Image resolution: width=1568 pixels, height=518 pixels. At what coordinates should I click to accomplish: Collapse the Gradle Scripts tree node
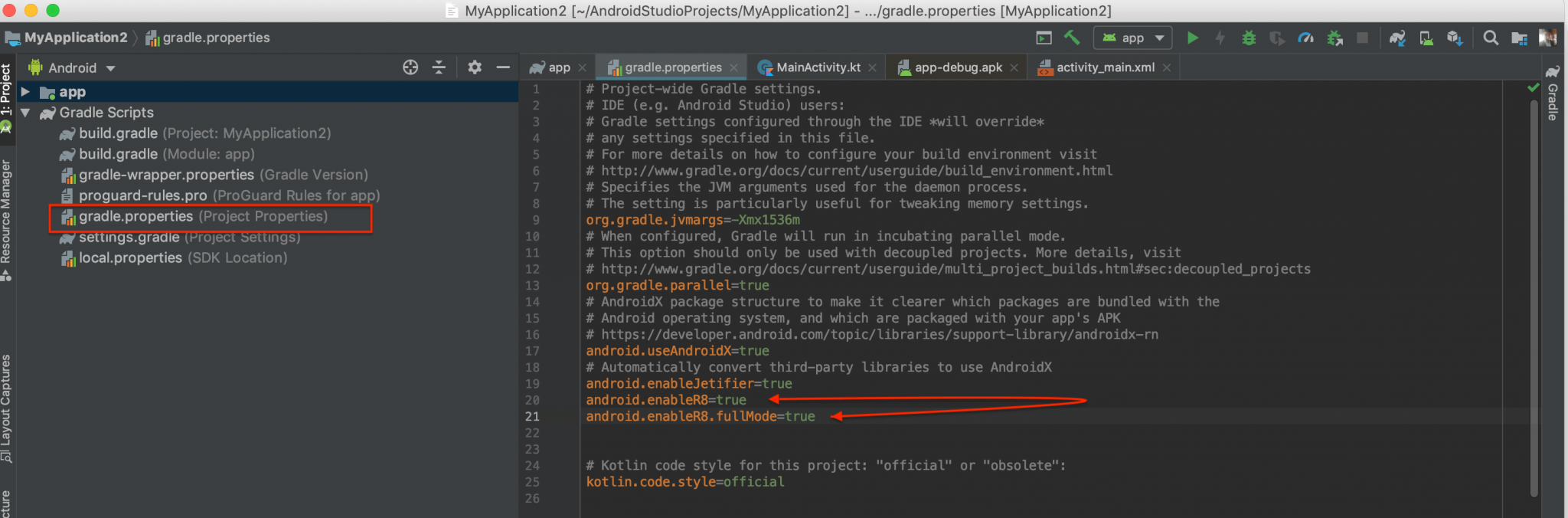point(25,113)
